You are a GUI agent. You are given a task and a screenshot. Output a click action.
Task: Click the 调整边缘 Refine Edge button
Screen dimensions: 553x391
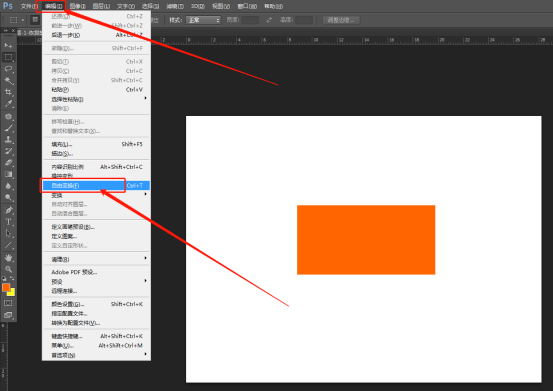[341, 20]
